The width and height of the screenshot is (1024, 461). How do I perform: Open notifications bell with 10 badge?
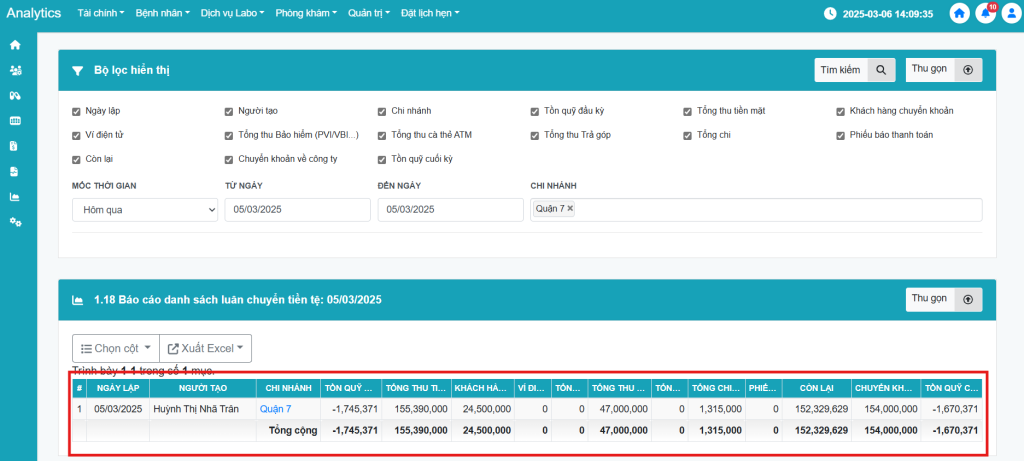988,14
